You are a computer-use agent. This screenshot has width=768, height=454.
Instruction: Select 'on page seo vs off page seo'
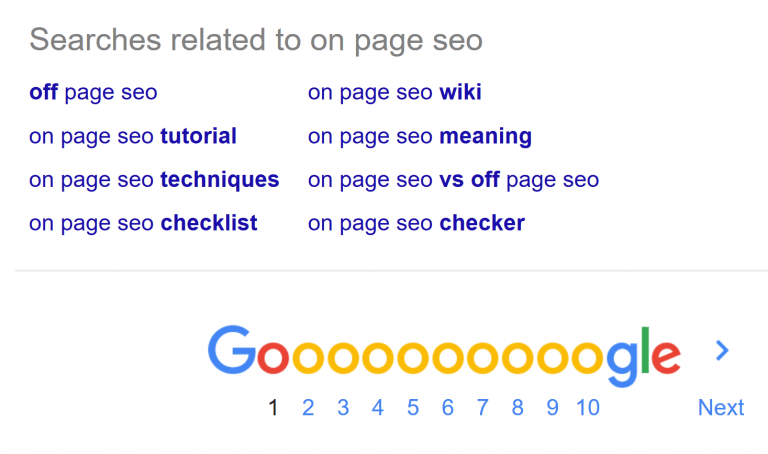pos(453,180)
